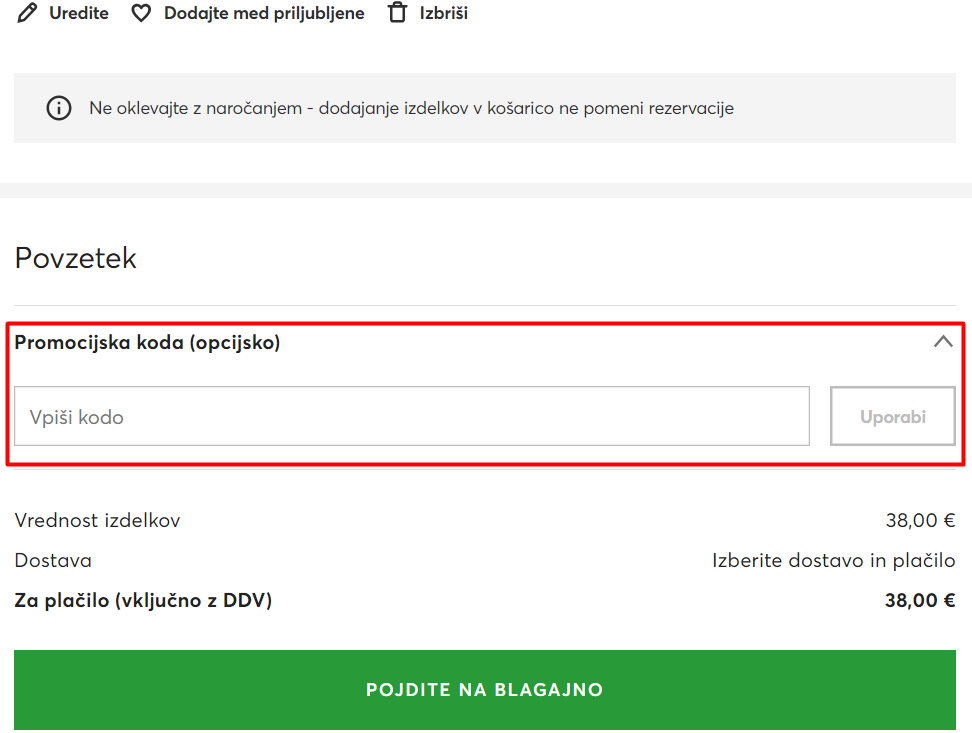This screenshot has width=972, height=733.
Task: Click the info circle icon
Action: tap(59, 108)
